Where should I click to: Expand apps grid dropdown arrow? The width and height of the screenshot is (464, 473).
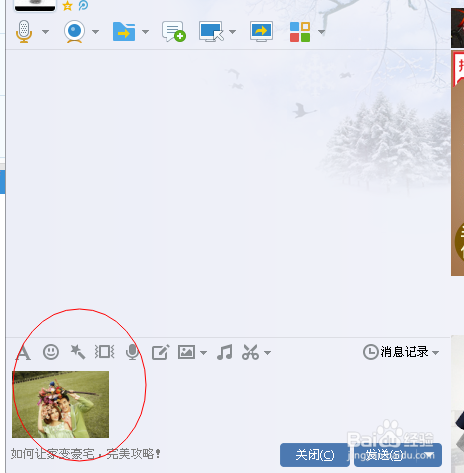click(x=322, y=32)
